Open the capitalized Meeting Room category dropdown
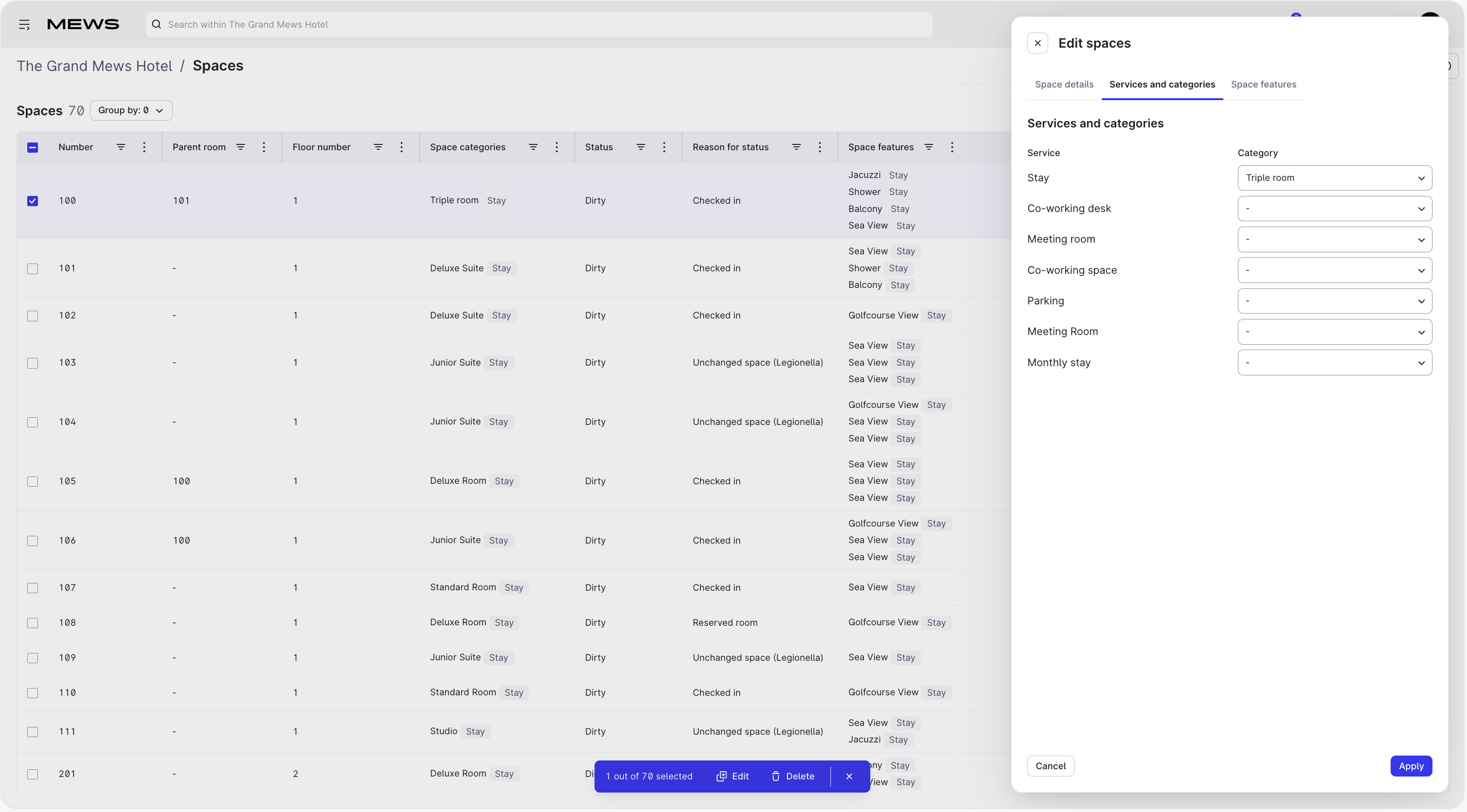 [x=1334, y=332]
